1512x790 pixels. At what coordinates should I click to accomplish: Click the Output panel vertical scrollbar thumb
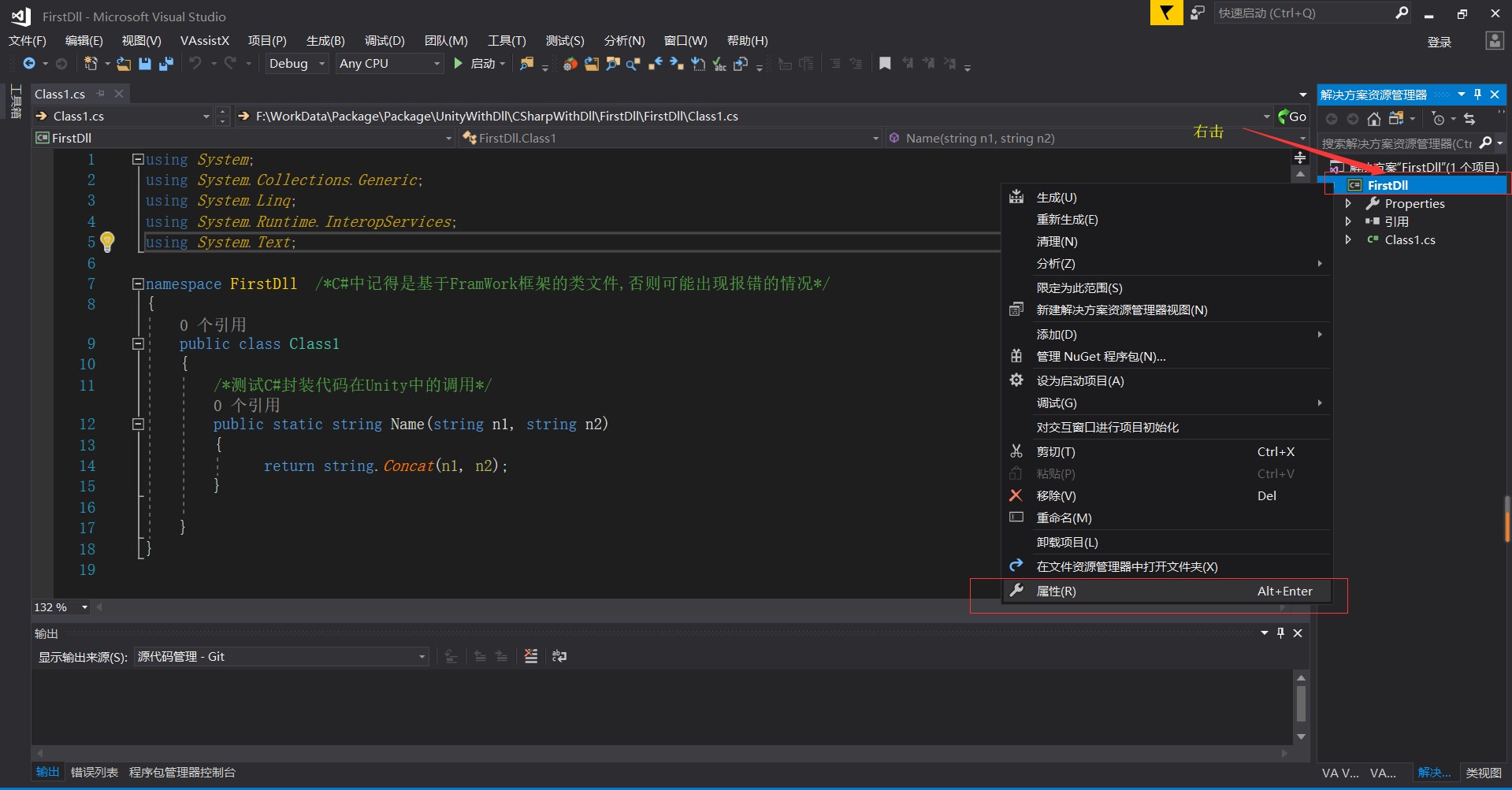point(1301,703)
